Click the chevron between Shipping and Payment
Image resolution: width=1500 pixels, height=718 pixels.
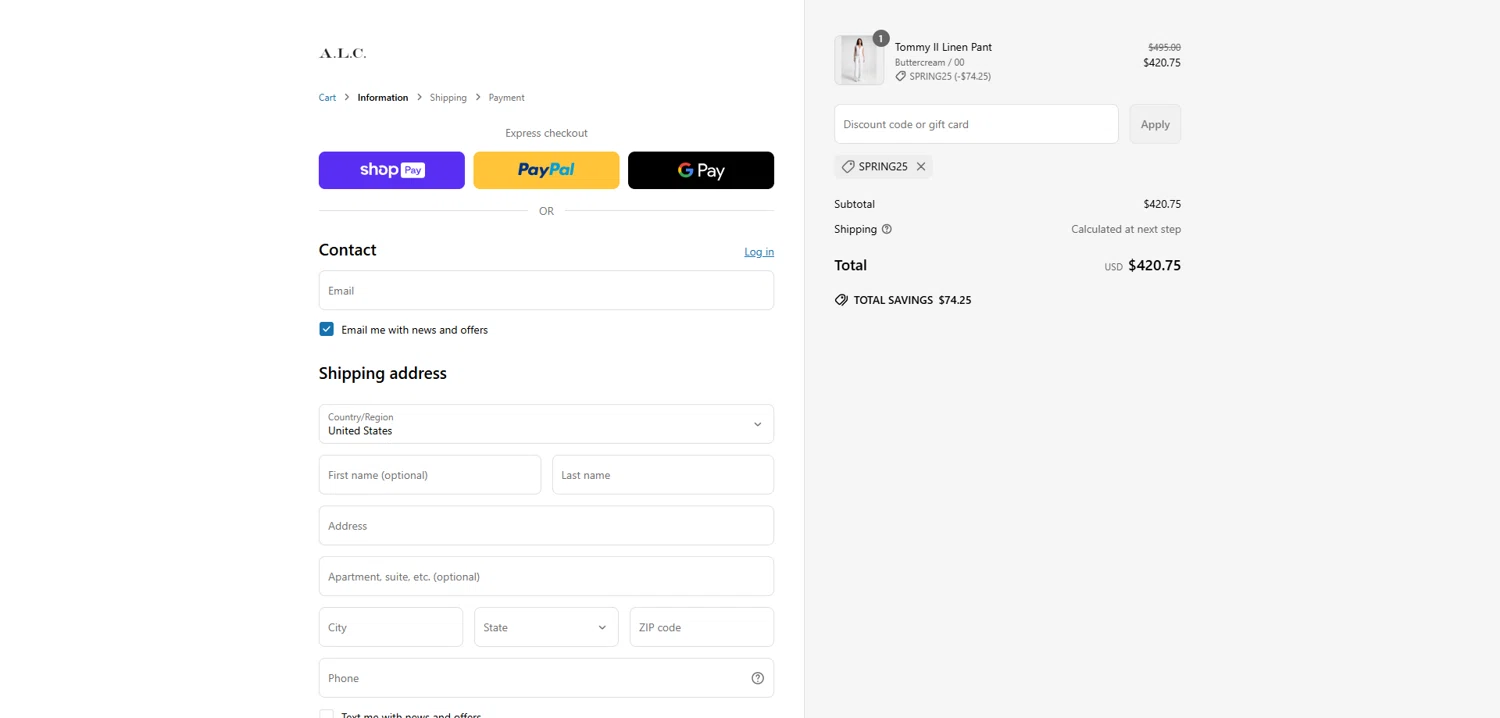[x=478, y=97]
